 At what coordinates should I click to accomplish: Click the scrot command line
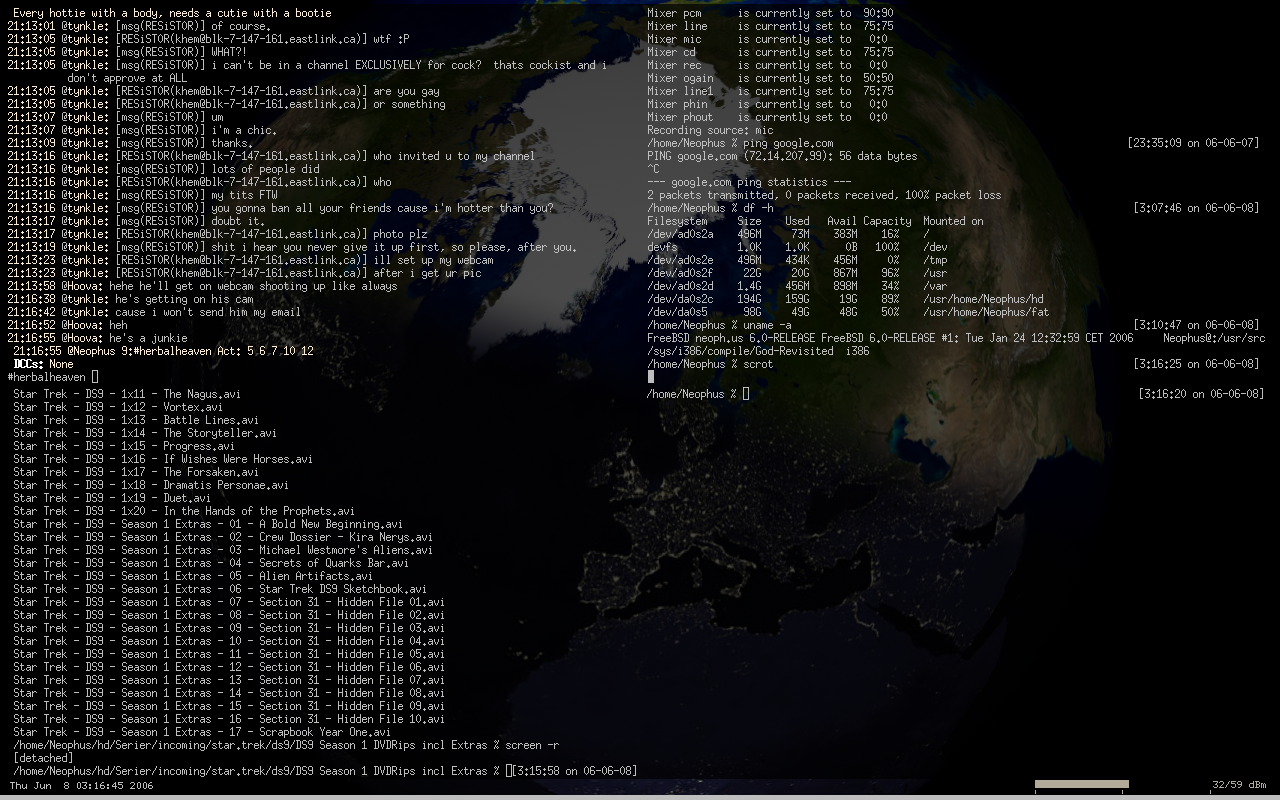click(x=710, y=364)
